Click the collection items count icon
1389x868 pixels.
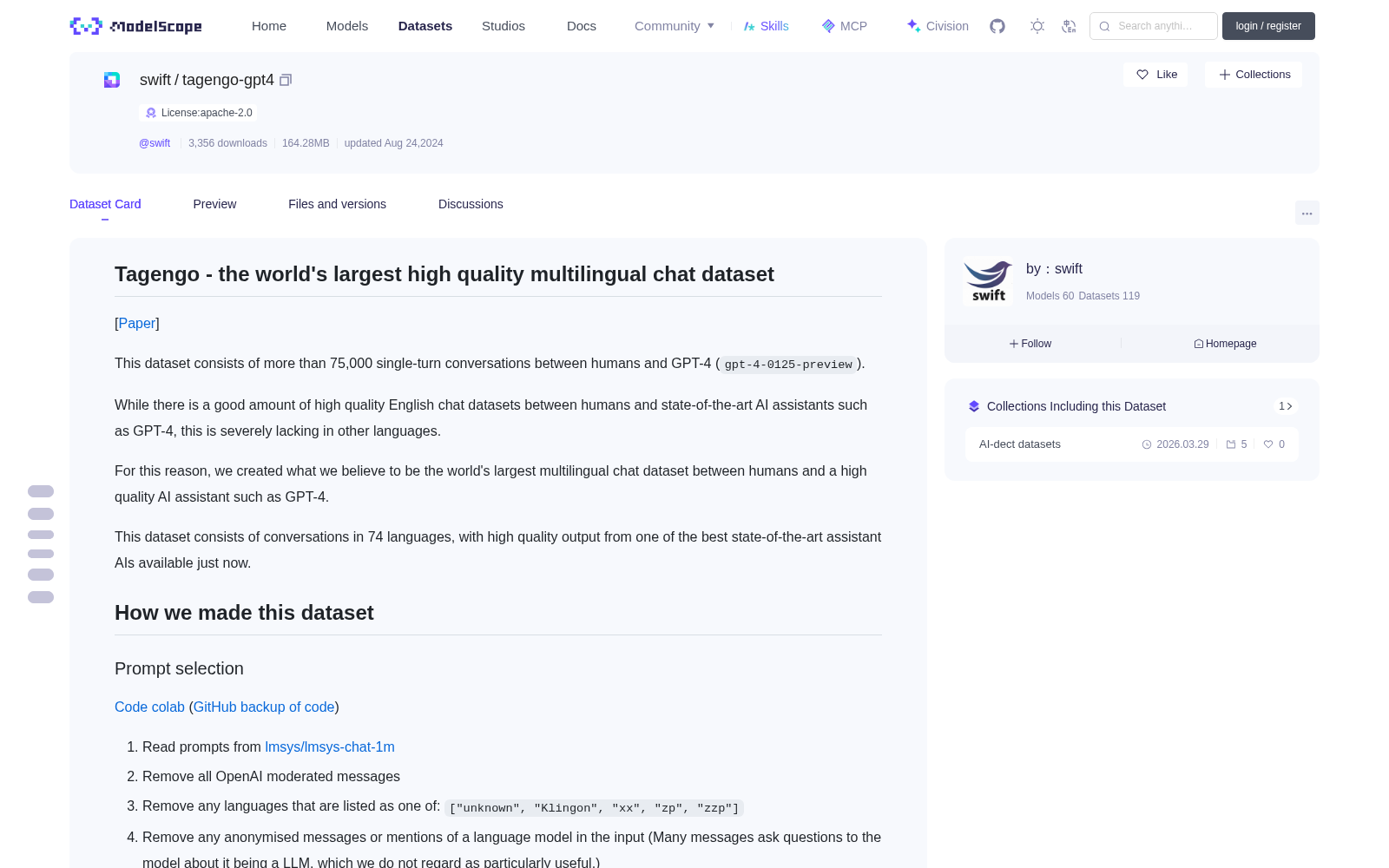point(1231,444)
